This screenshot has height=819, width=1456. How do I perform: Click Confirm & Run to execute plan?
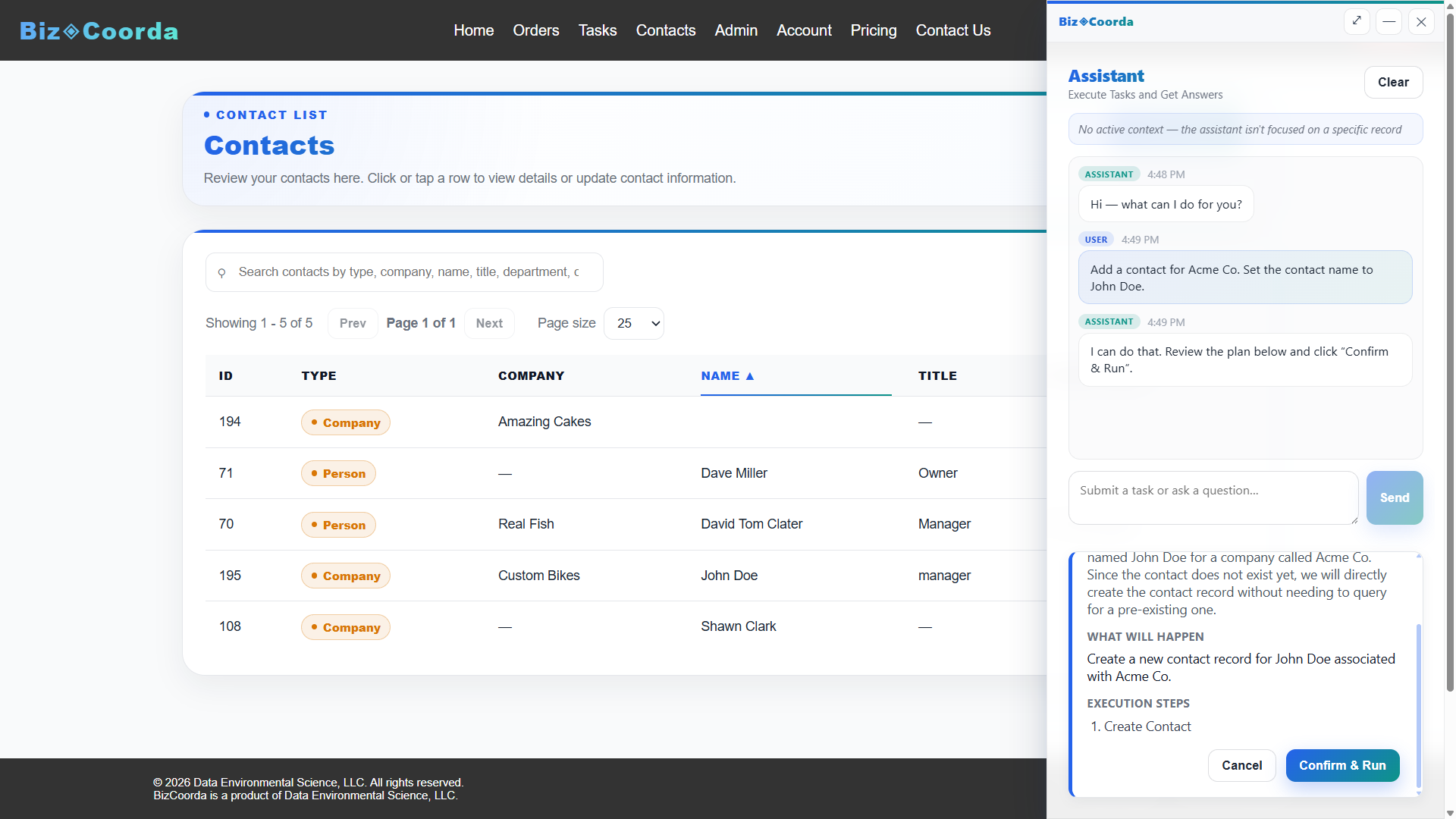pos(1342,765)
